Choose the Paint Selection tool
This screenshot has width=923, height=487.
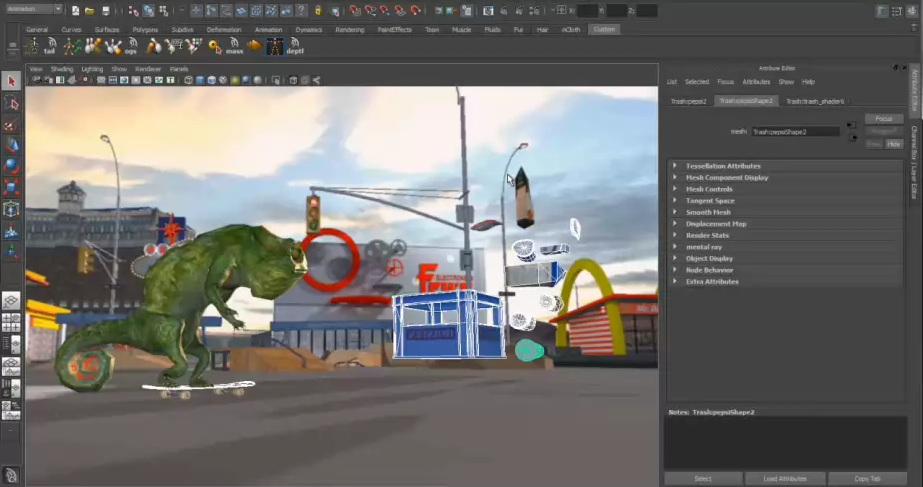point(11,125)
